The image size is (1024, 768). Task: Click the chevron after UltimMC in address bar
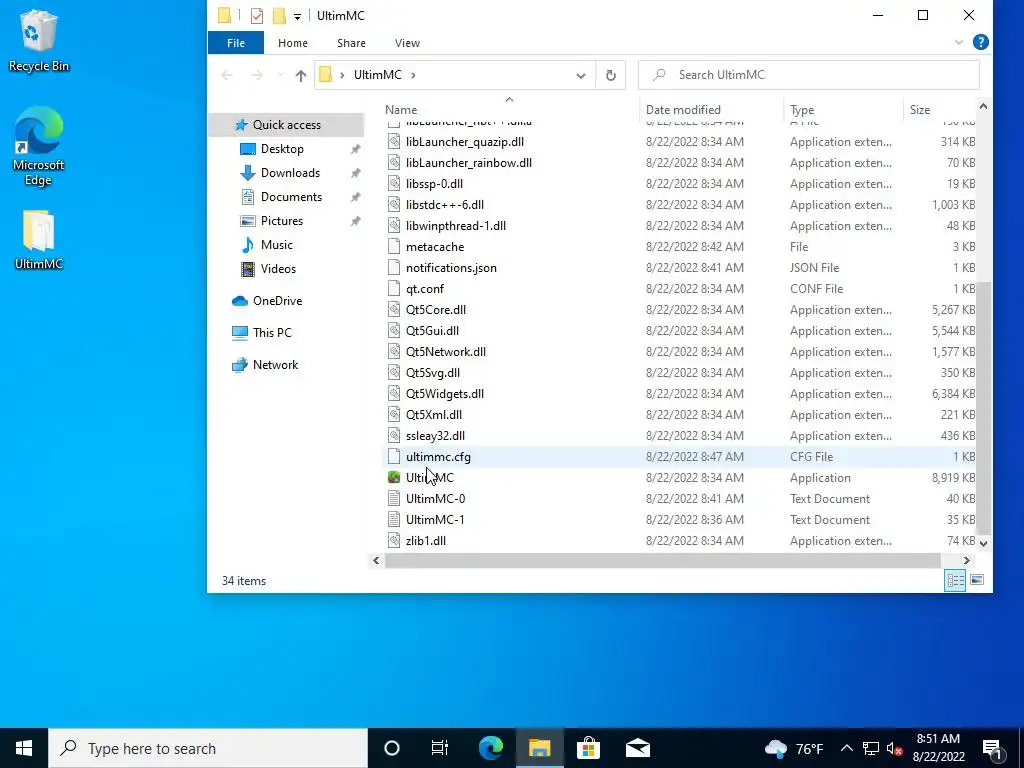pos(413,75)
